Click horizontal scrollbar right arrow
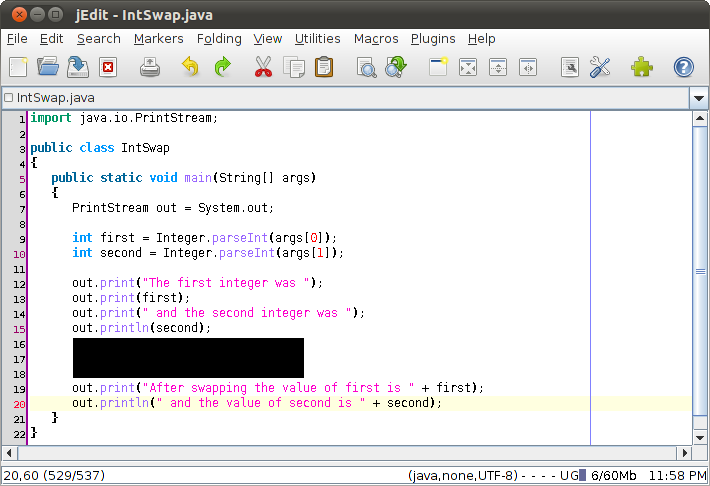 tap(684, 452)
